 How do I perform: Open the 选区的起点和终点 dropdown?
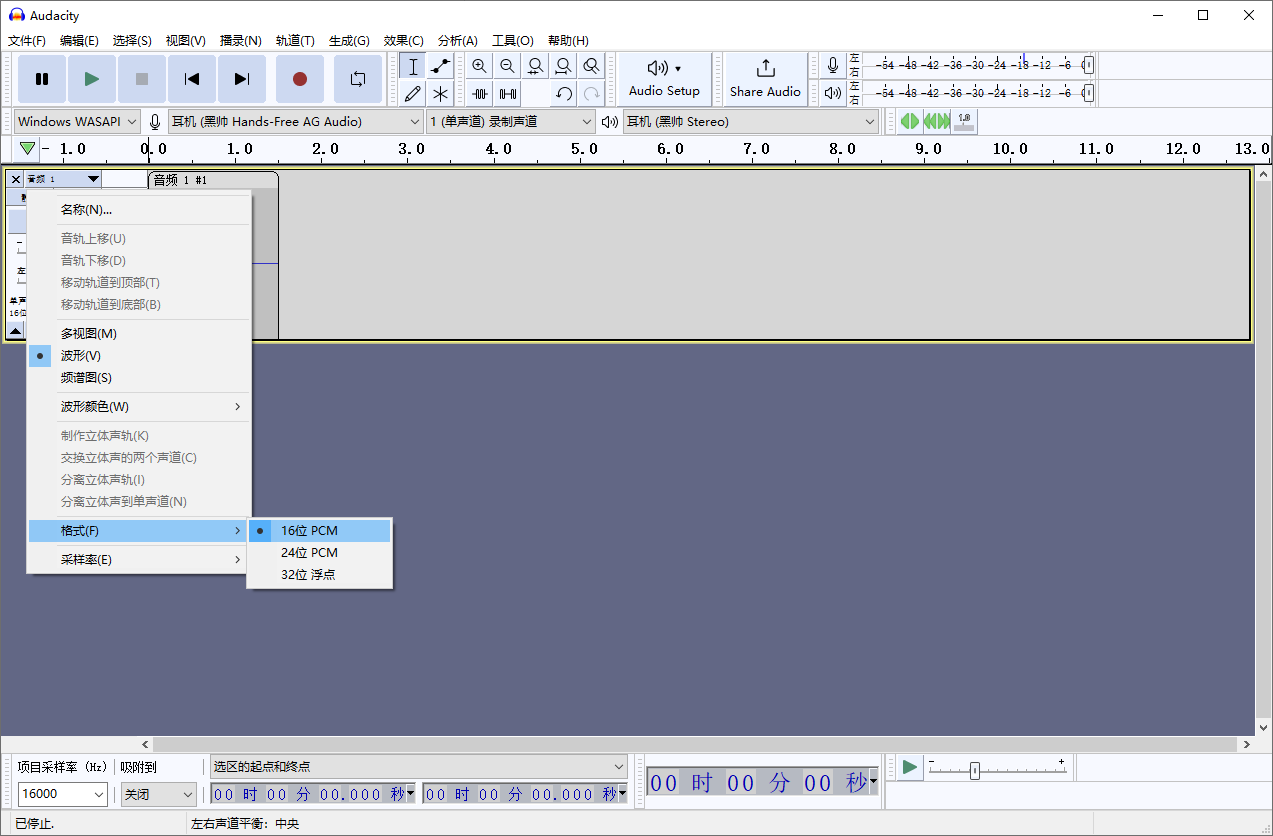click(x=418, y=767)
